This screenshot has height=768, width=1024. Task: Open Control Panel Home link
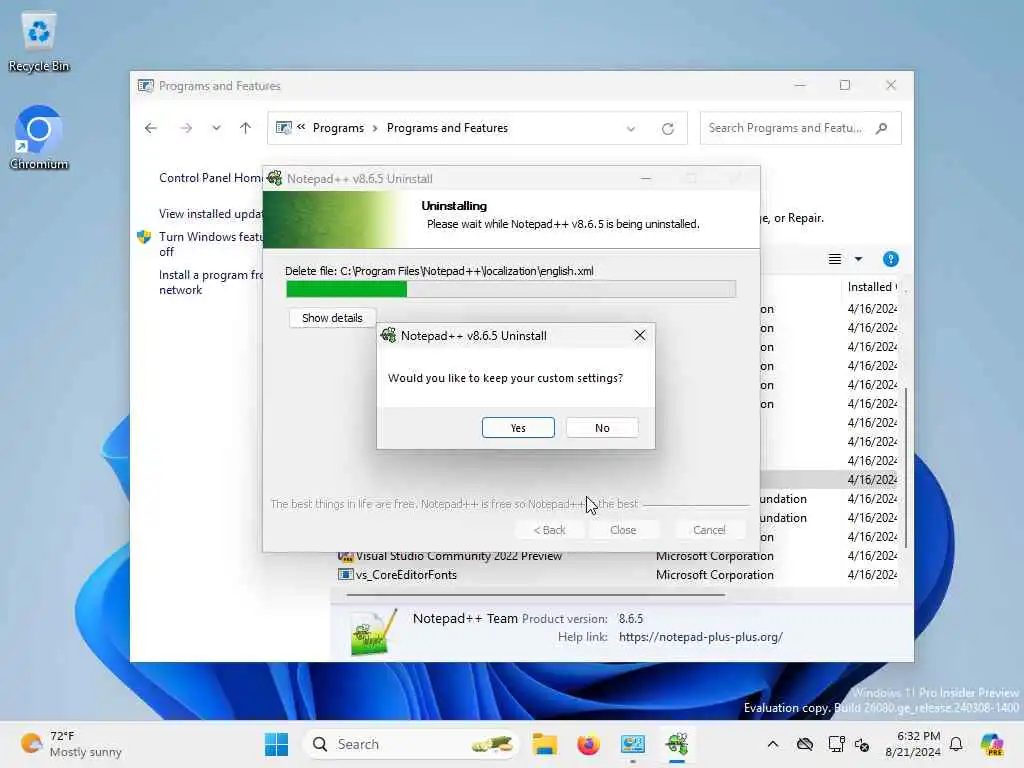point(210,178)
